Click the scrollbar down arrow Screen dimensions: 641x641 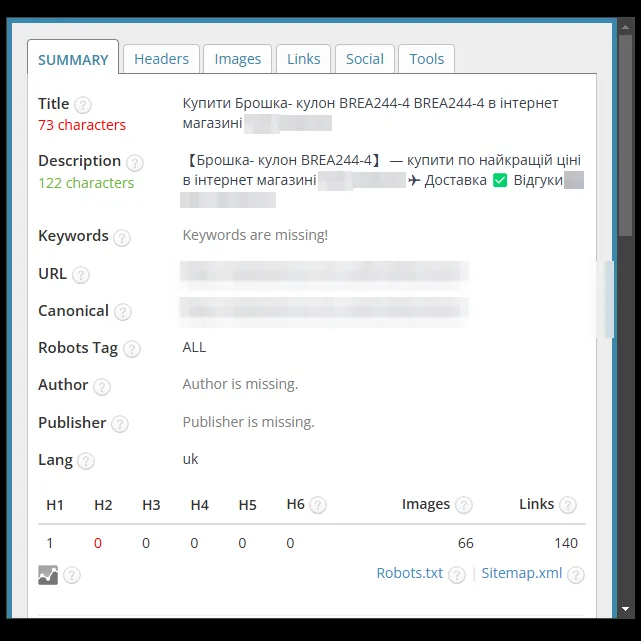(x=625, y=609)
